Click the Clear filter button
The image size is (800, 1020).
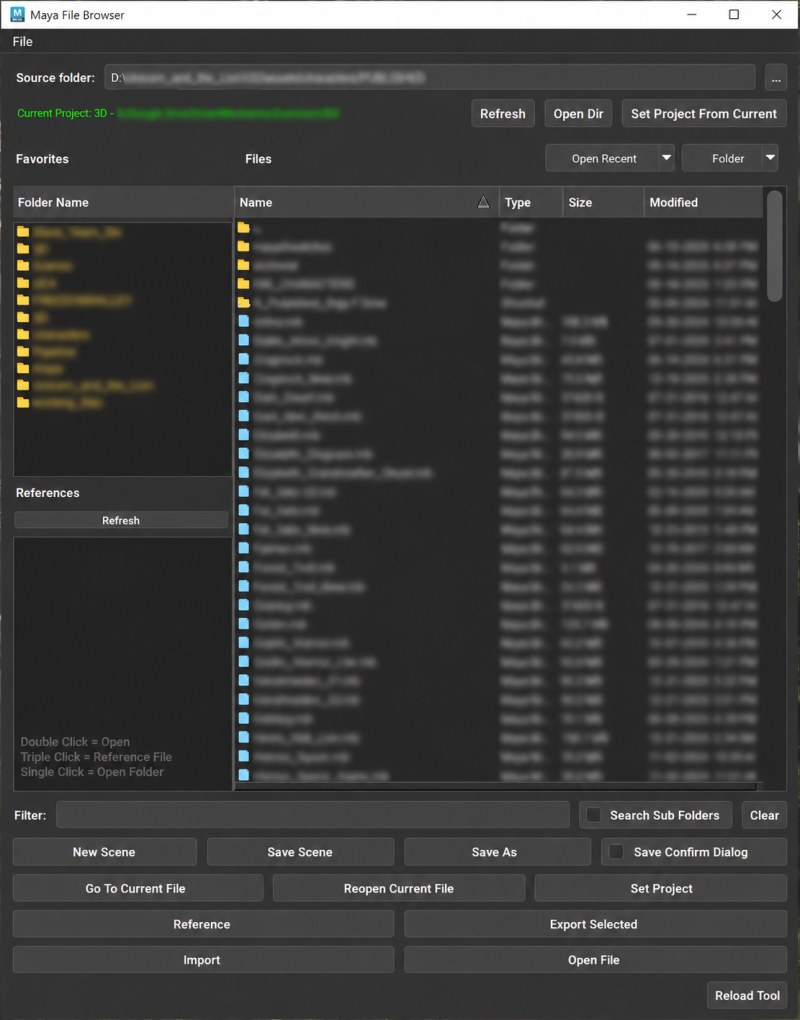coord(764,815)
